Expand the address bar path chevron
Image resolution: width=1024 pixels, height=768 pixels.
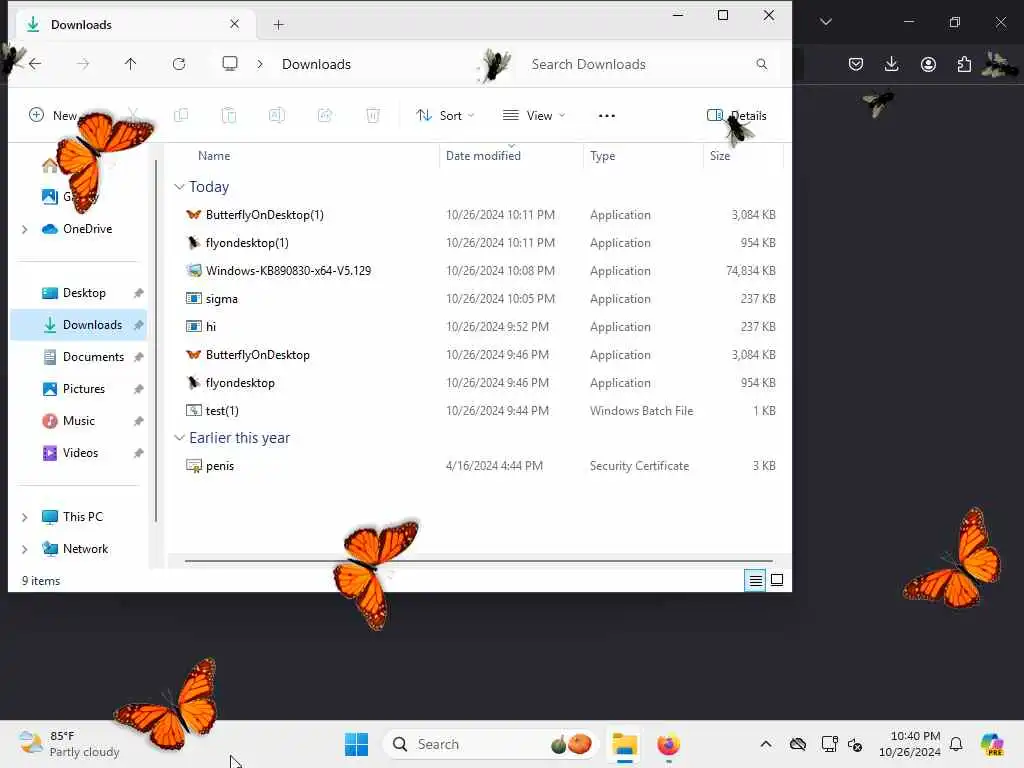260,64
